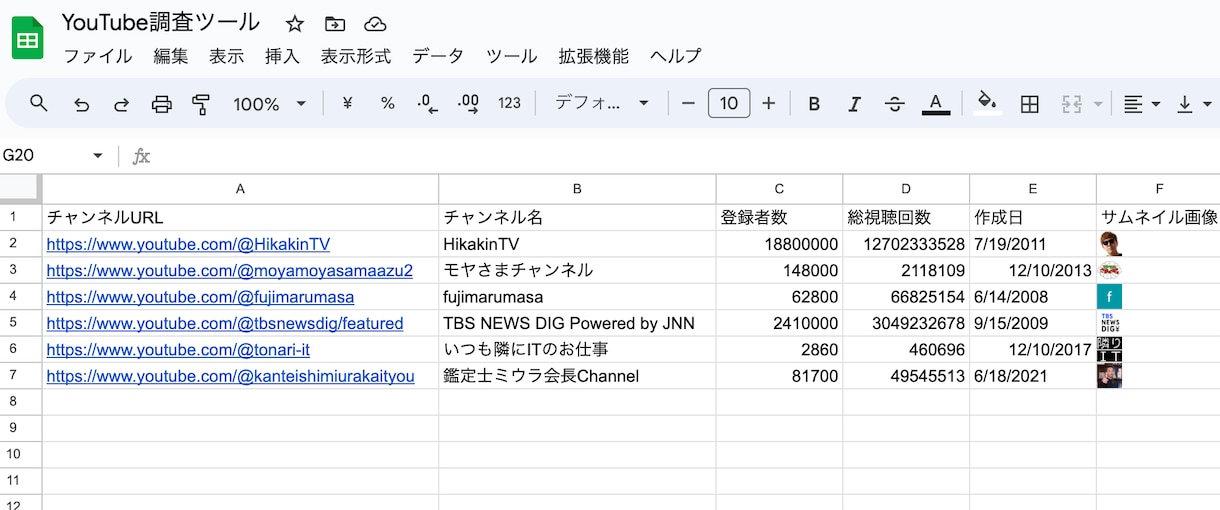Screen dimensions: 1220x510
Task: Open the 表示形式 menu
Action: coord(356,56)
